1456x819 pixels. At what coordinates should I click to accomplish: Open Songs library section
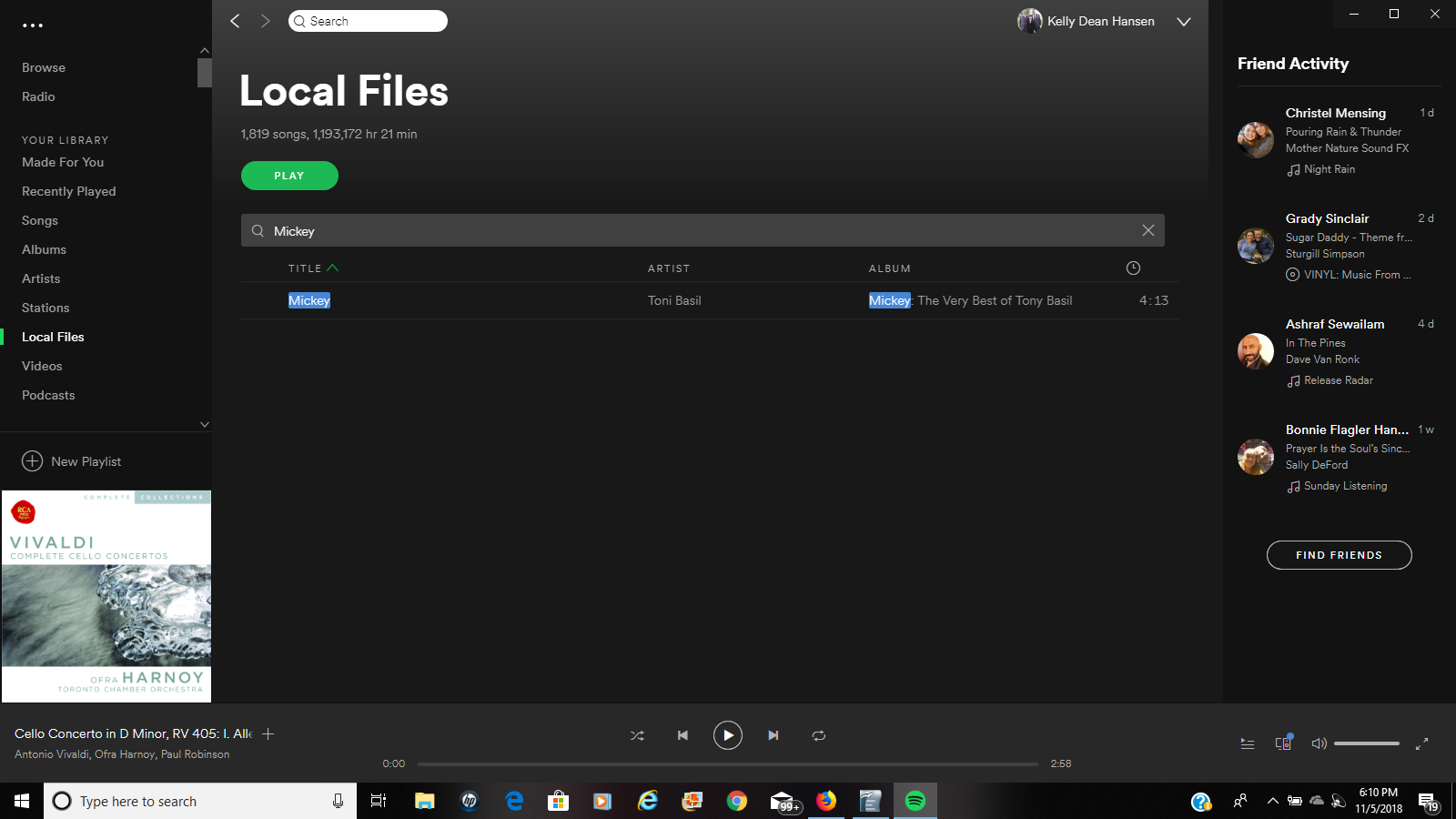(40, 220)
